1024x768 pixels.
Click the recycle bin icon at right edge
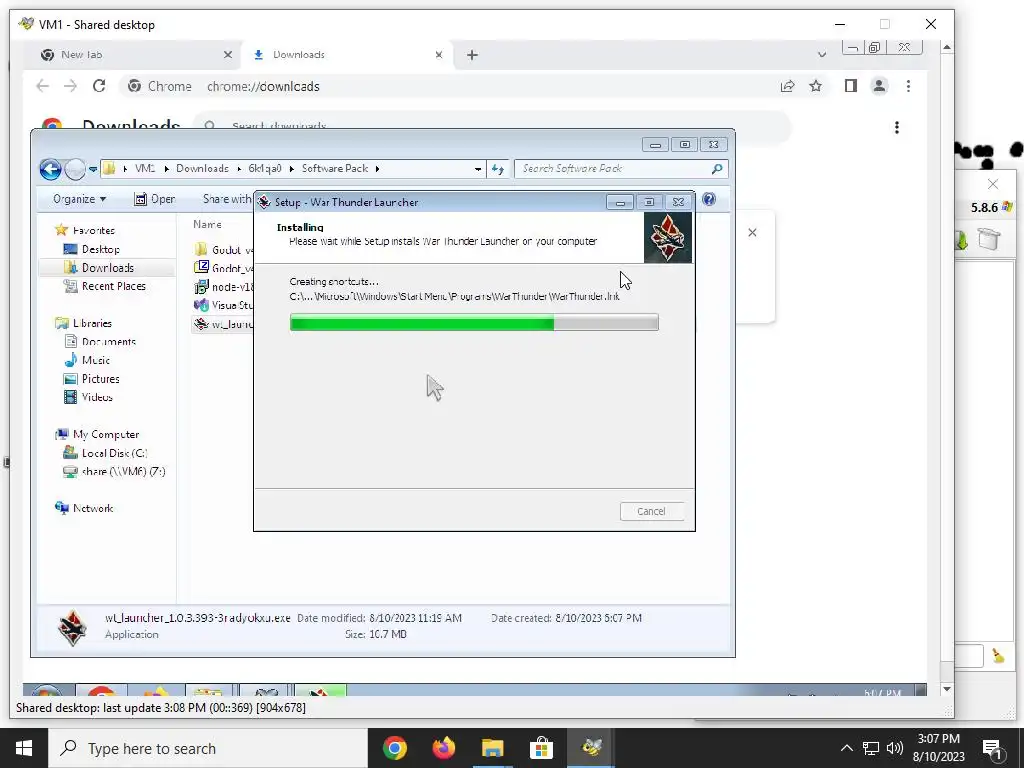tap(989, 239)
